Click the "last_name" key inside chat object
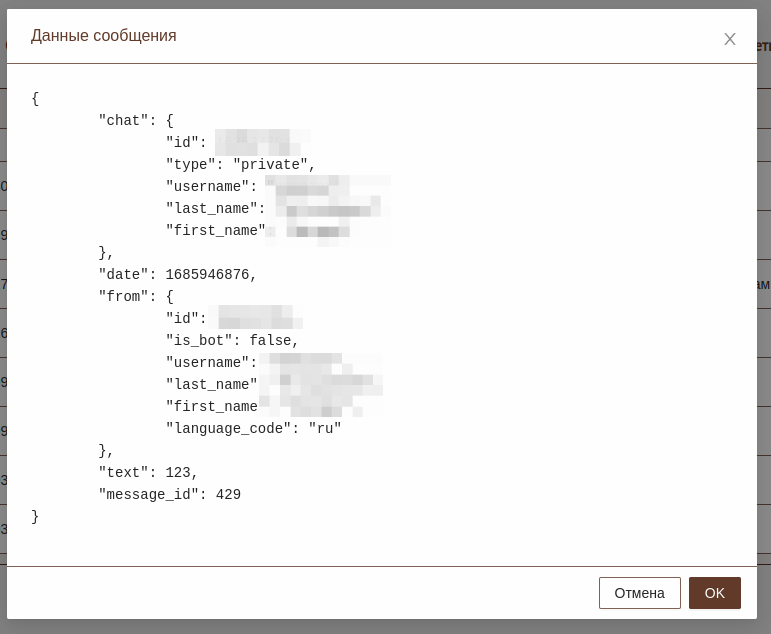The height and width of the screenshot is (634, 771). pyautogui.click(x=211, y=209)
